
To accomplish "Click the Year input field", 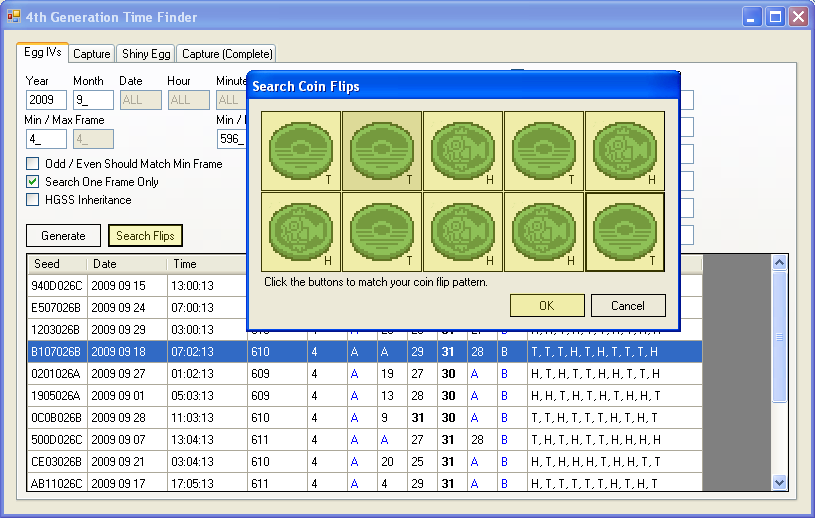I will 46,100.
